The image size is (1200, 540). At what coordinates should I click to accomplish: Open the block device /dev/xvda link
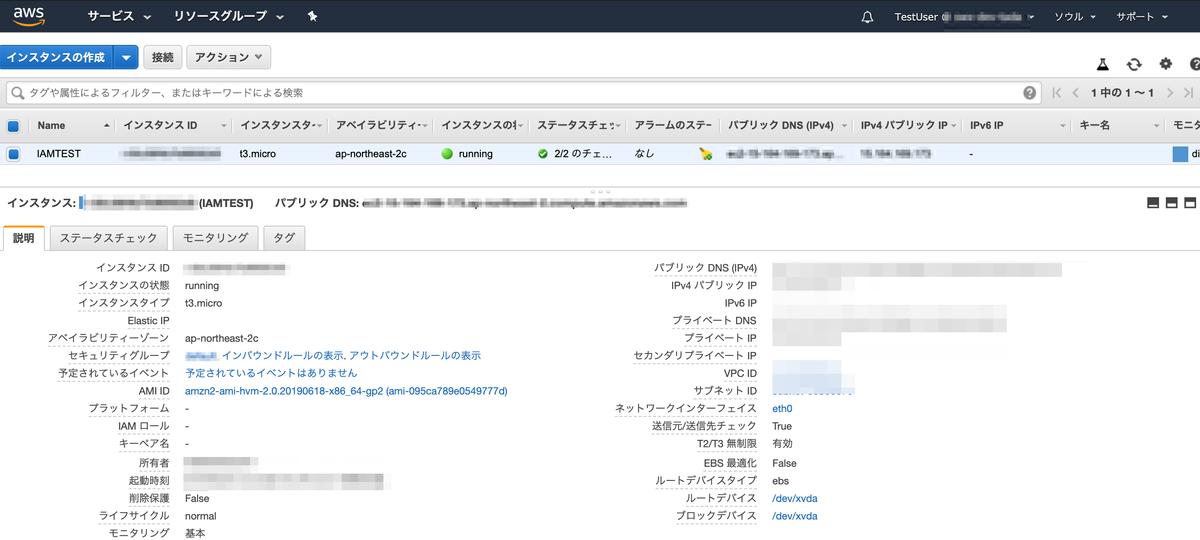tap(795, 516)
